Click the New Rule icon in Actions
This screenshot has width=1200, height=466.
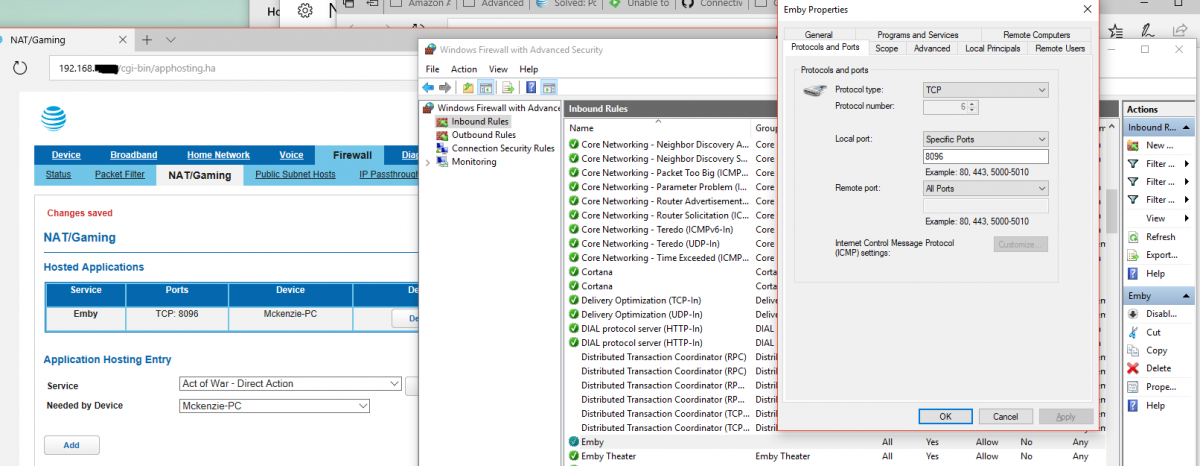pyautogui.click(x=1133, y=145)
